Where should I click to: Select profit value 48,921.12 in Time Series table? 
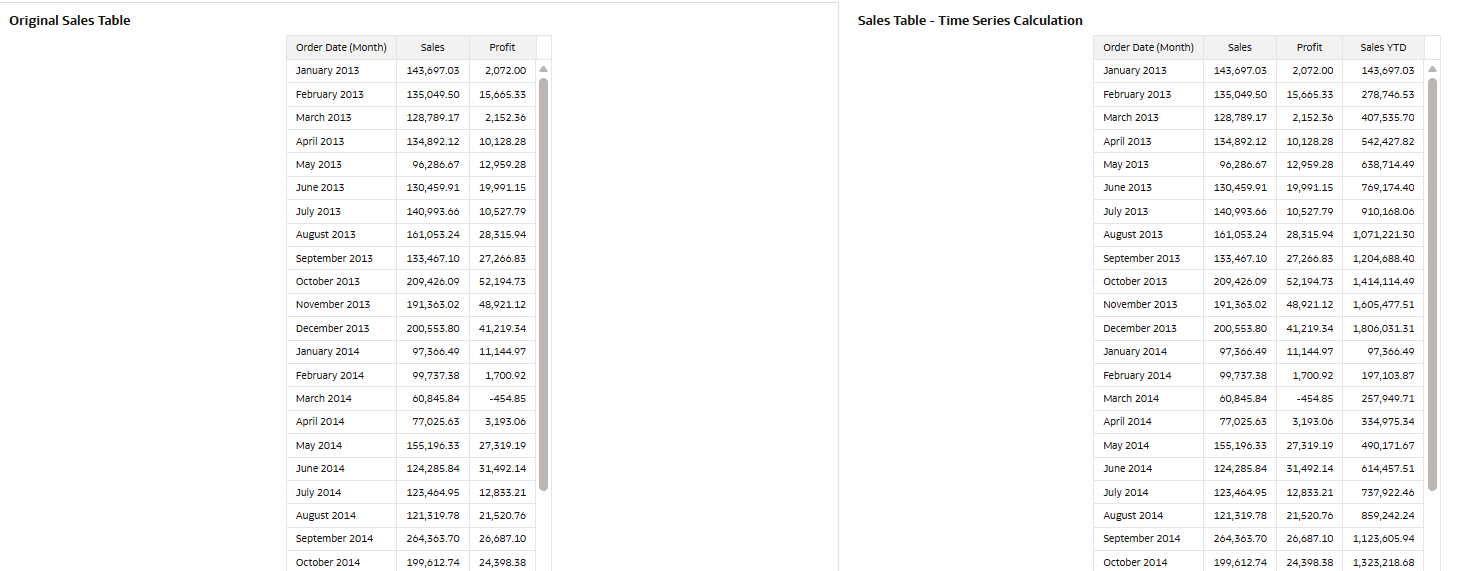click(x=1310, y=304)
